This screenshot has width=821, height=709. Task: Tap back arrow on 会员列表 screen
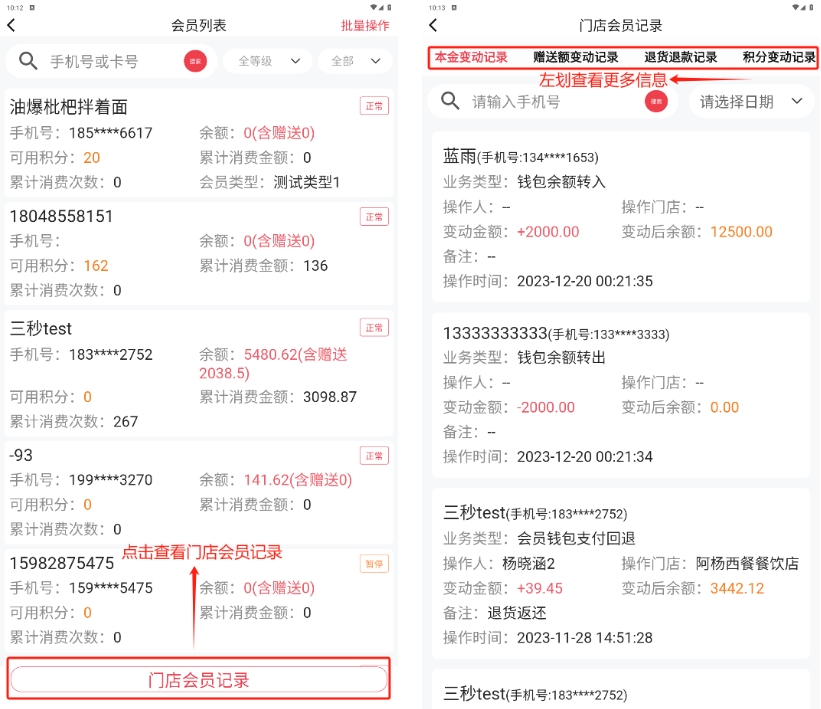12,26
